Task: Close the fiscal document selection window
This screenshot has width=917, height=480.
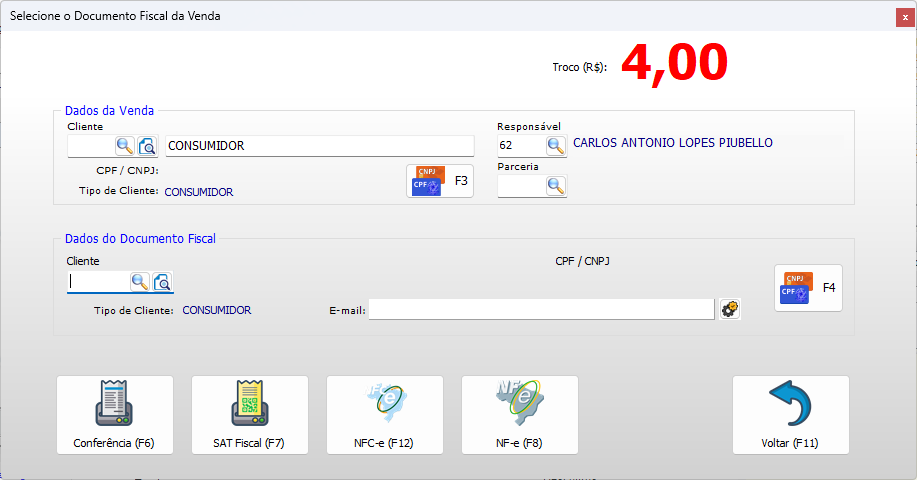Action: tap(905, 17)
